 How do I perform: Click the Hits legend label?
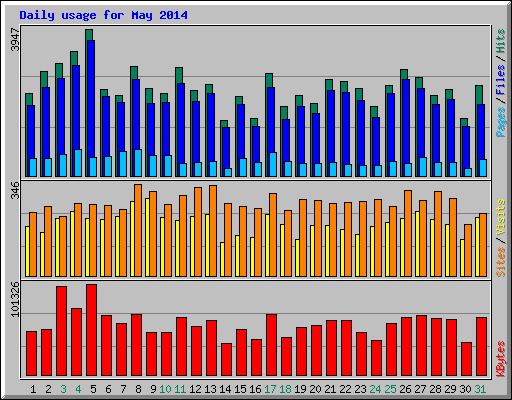click(x=501, y=41)
